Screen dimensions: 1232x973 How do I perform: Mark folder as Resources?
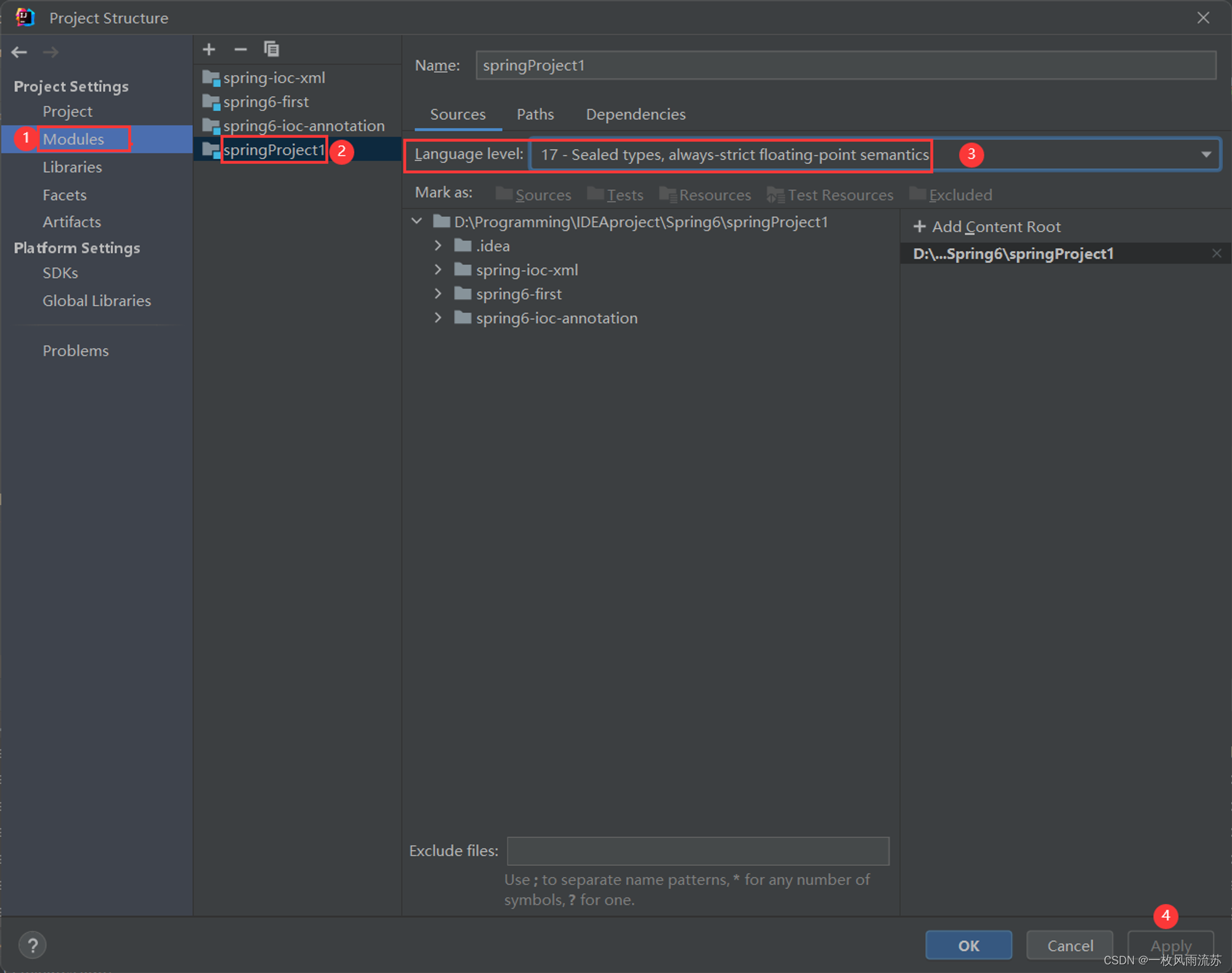(x=705, y=195)
